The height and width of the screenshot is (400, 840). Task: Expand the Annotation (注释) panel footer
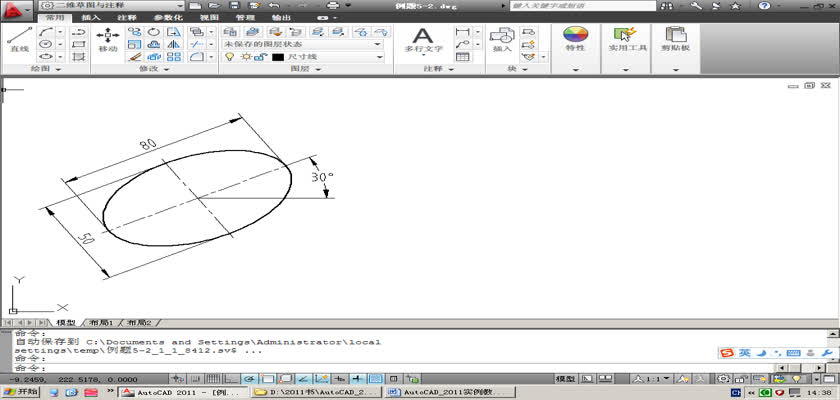coord(439,69)
